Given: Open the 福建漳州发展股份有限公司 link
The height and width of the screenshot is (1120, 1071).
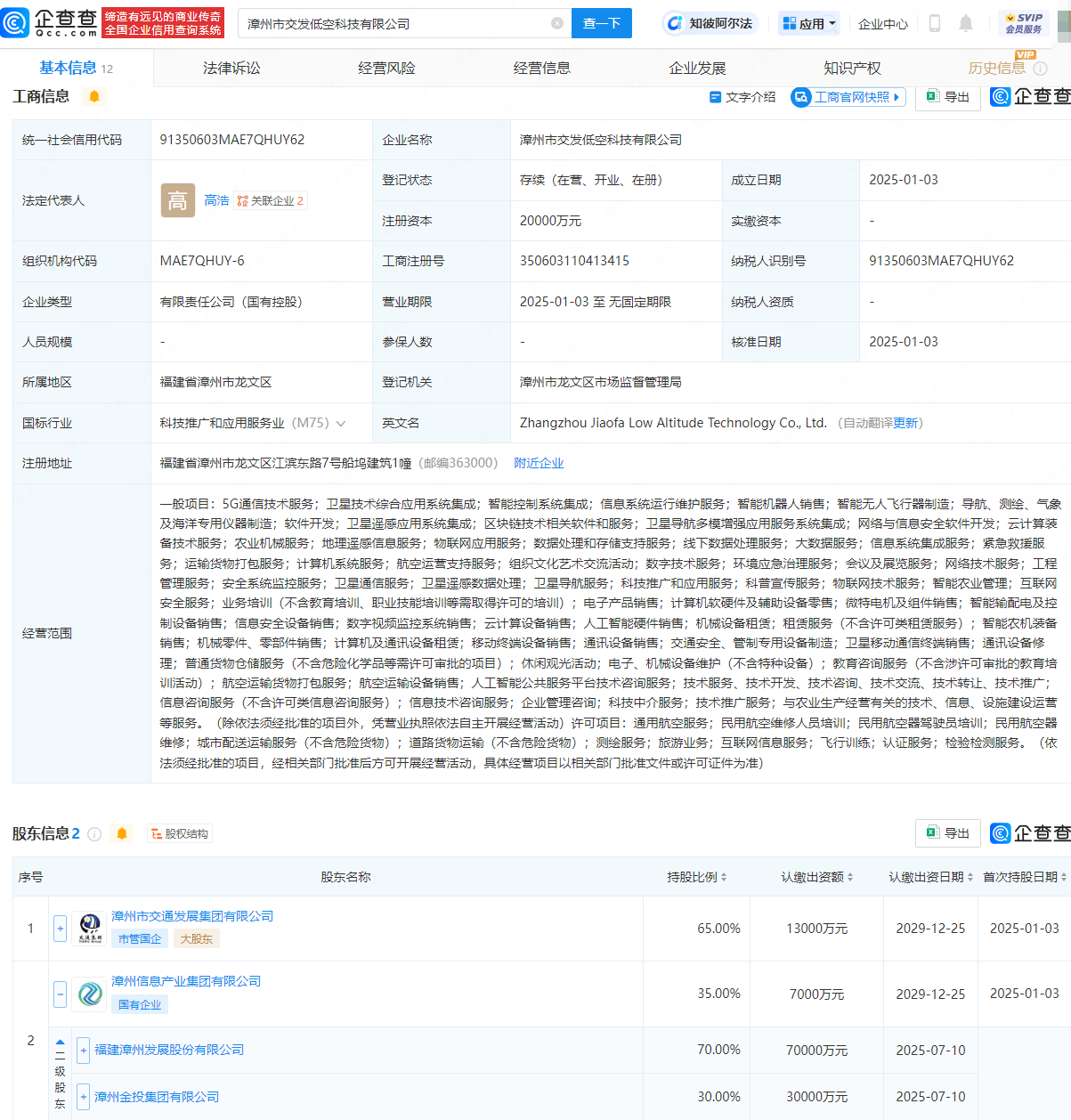Looking at the screenshot, I should tap(169, 1051).
